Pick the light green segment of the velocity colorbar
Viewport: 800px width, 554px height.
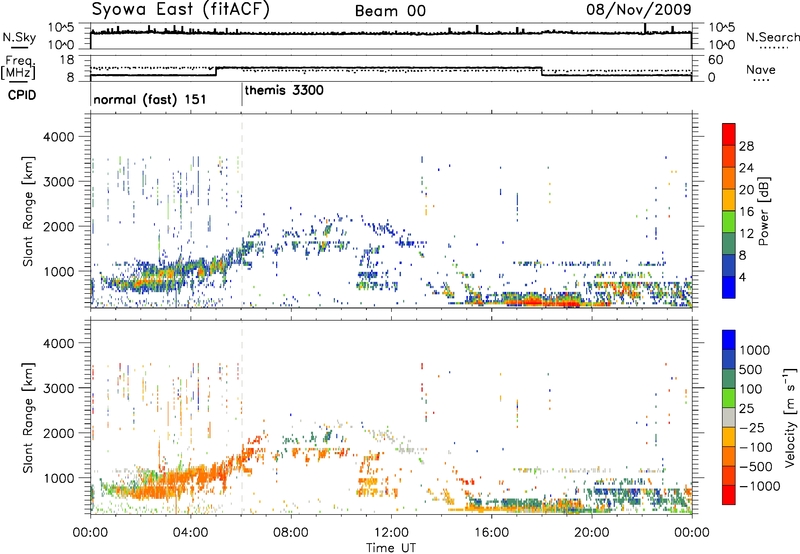click(729, 398)
